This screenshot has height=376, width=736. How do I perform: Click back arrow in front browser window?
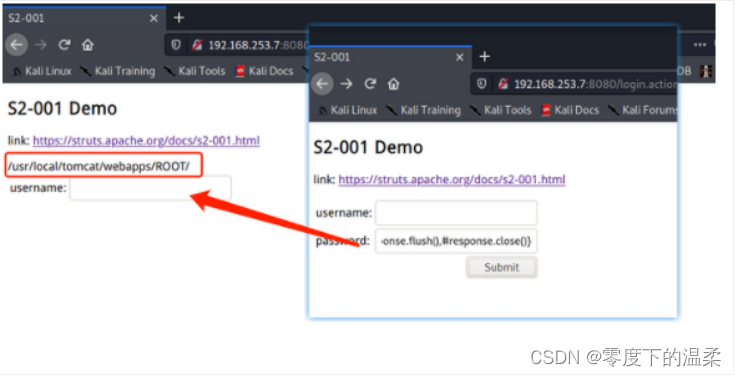322,84
